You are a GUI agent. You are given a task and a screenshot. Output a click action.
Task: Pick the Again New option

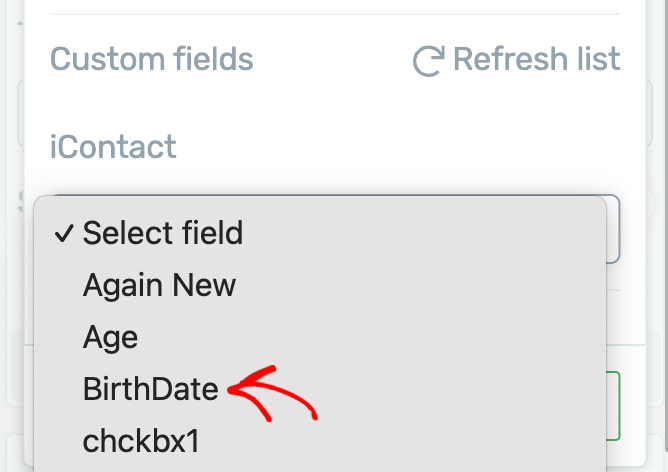point(159,285)
